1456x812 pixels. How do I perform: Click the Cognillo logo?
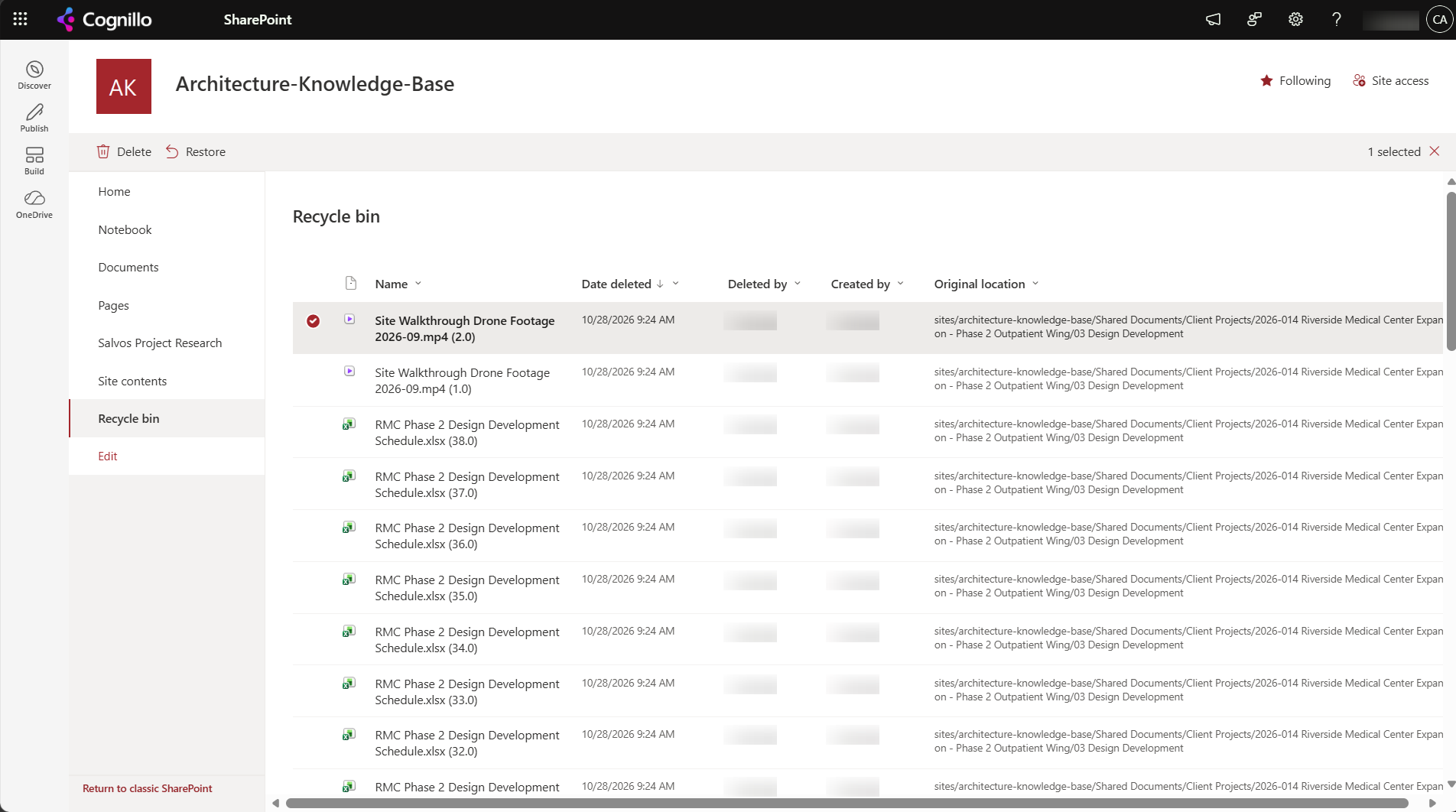coord(105,20)
